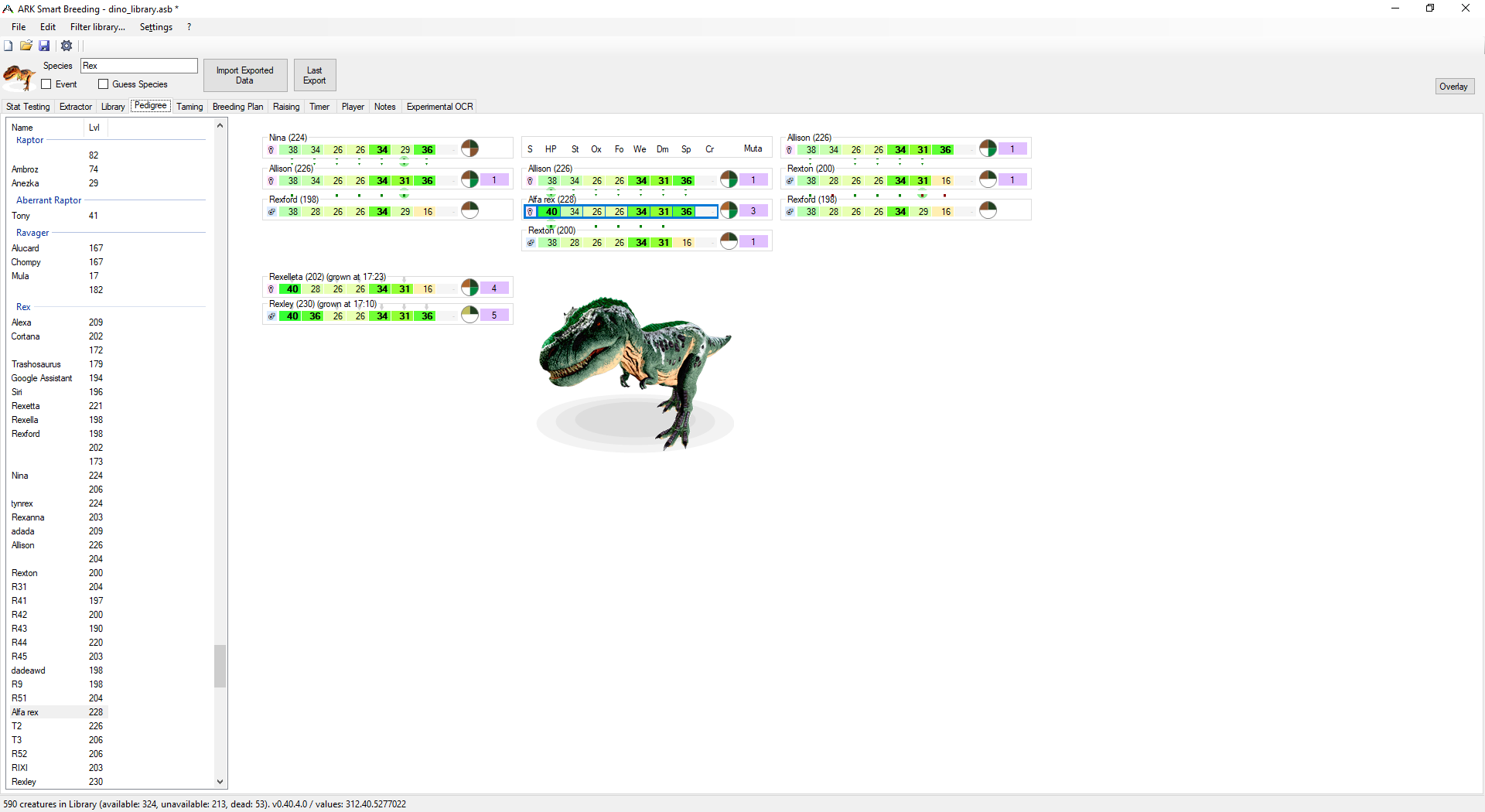Screen dimensions: 1485x812
Task: Click the Overlay button
Action: [x=1454, y=87]
